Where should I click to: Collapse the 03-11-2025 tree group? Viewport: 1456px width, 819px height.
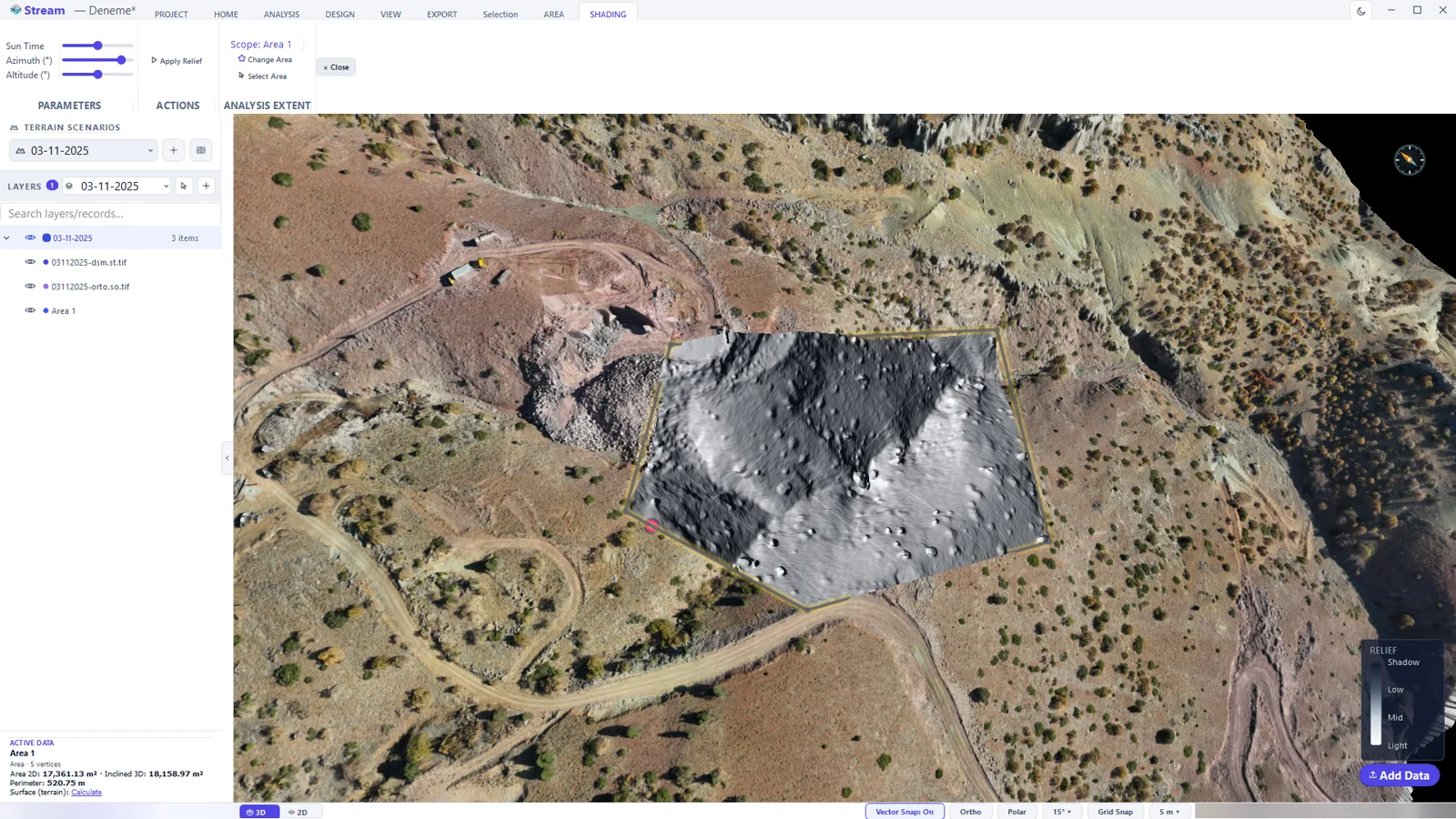click(x=7, y=238)
